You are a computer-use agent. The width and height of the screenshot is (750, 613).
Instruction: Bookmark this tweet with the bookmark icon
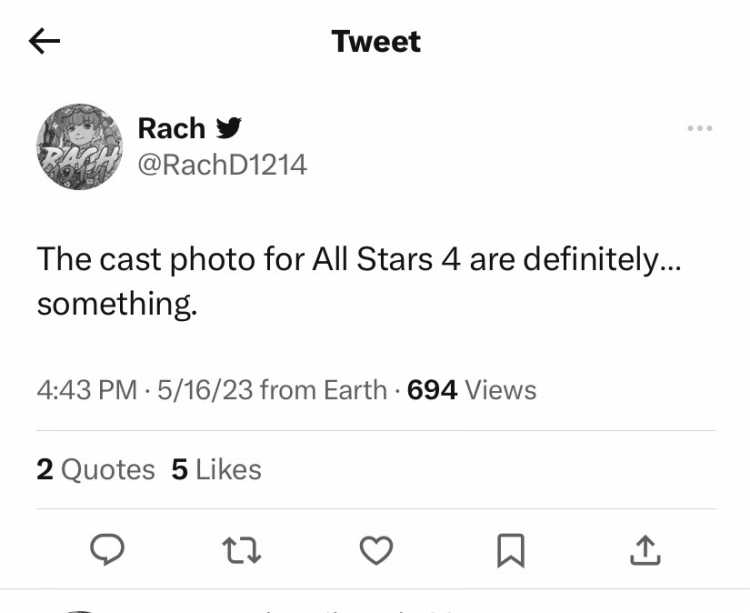[511, 551]
